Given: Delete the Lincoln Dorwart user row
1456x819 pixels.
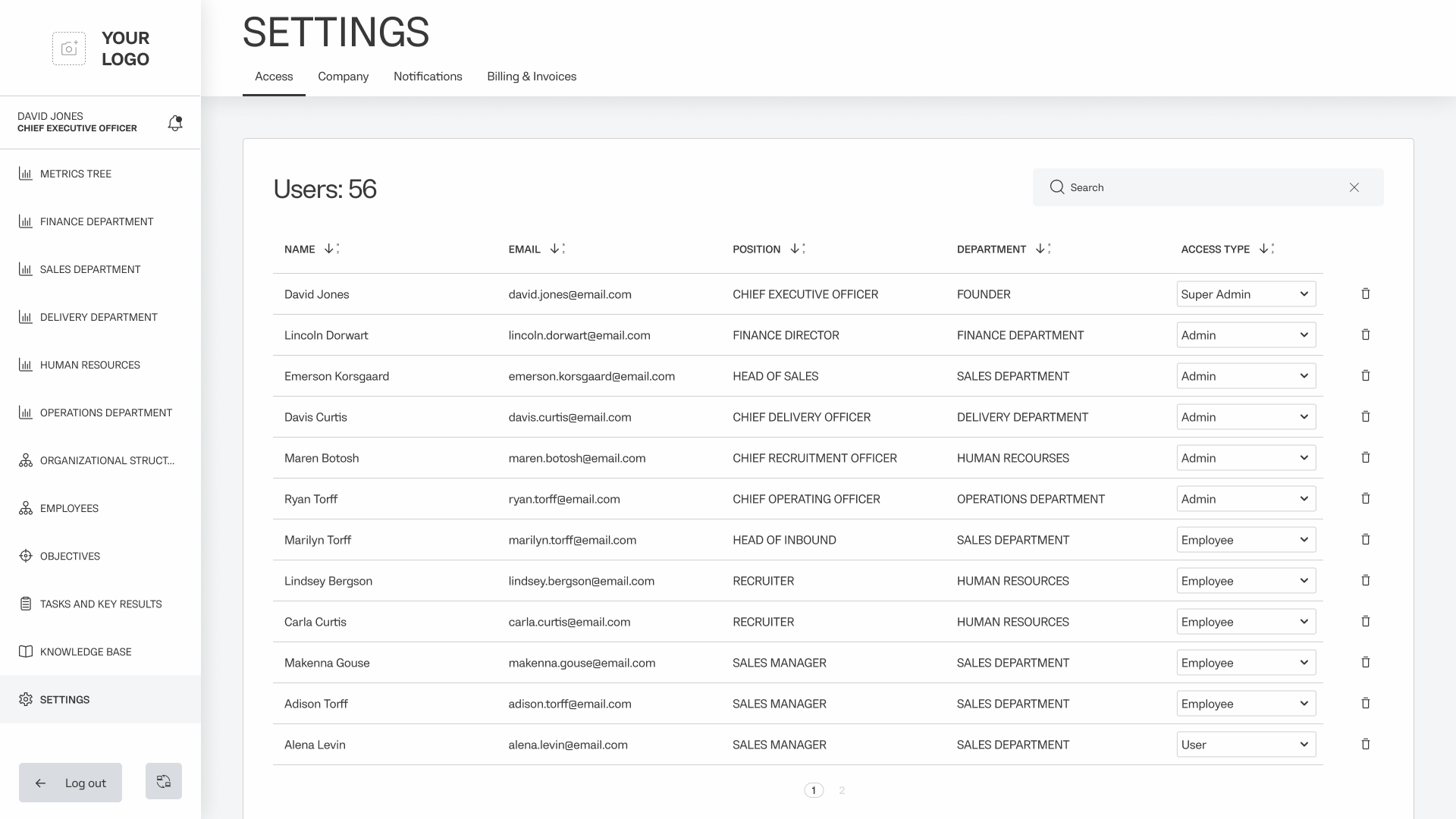Looking at the screenshot, I should (1365, 335).
